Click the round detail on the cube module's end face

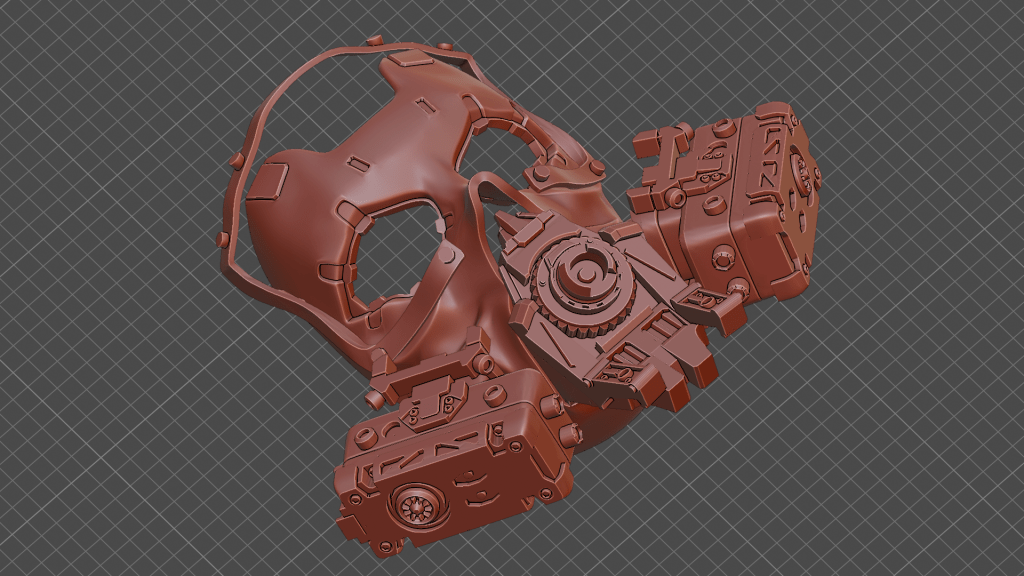coord(803,170)
